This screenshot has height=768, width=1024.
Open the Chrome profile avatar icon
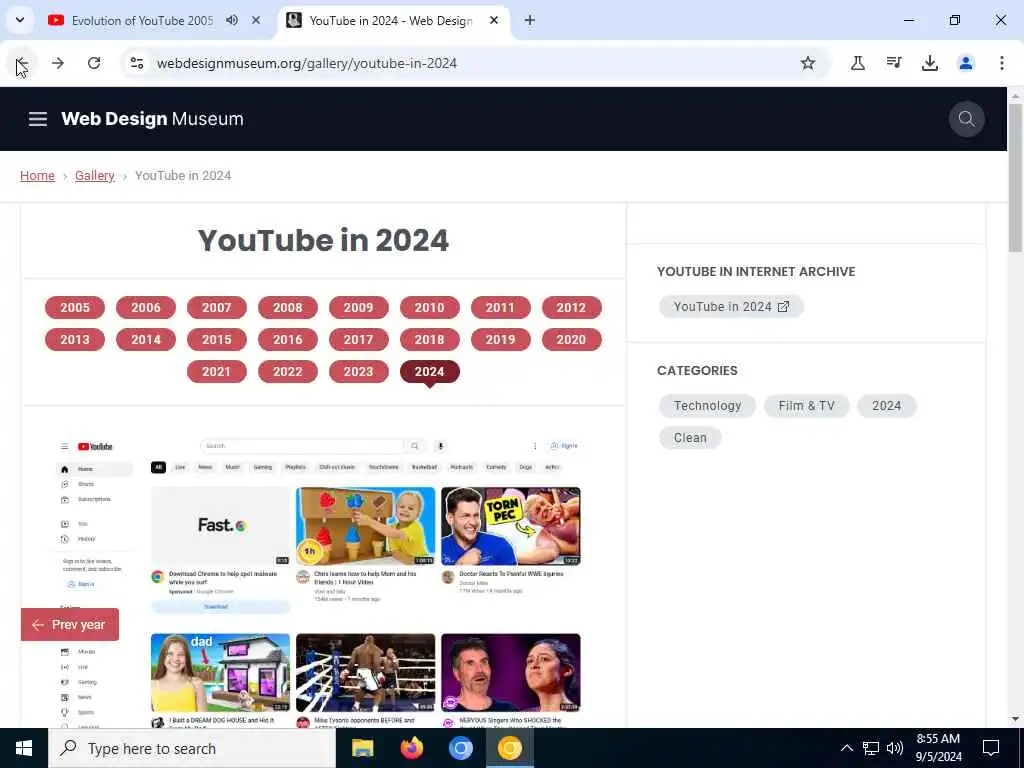(x=966, y=63)
